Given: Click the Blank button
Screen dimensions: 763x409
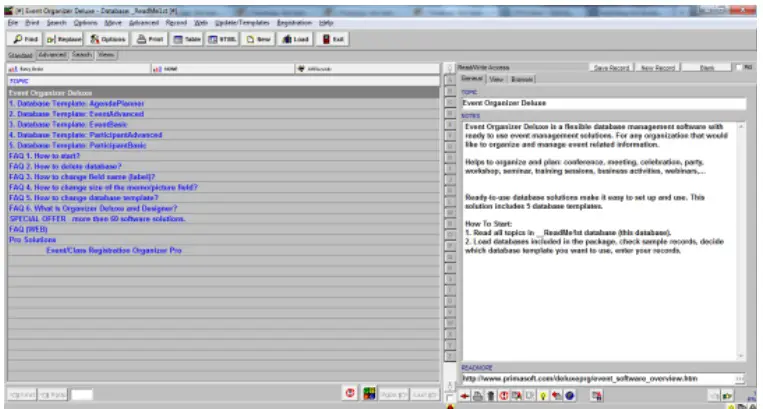Looking at the screenshot, I should point(707,68).
